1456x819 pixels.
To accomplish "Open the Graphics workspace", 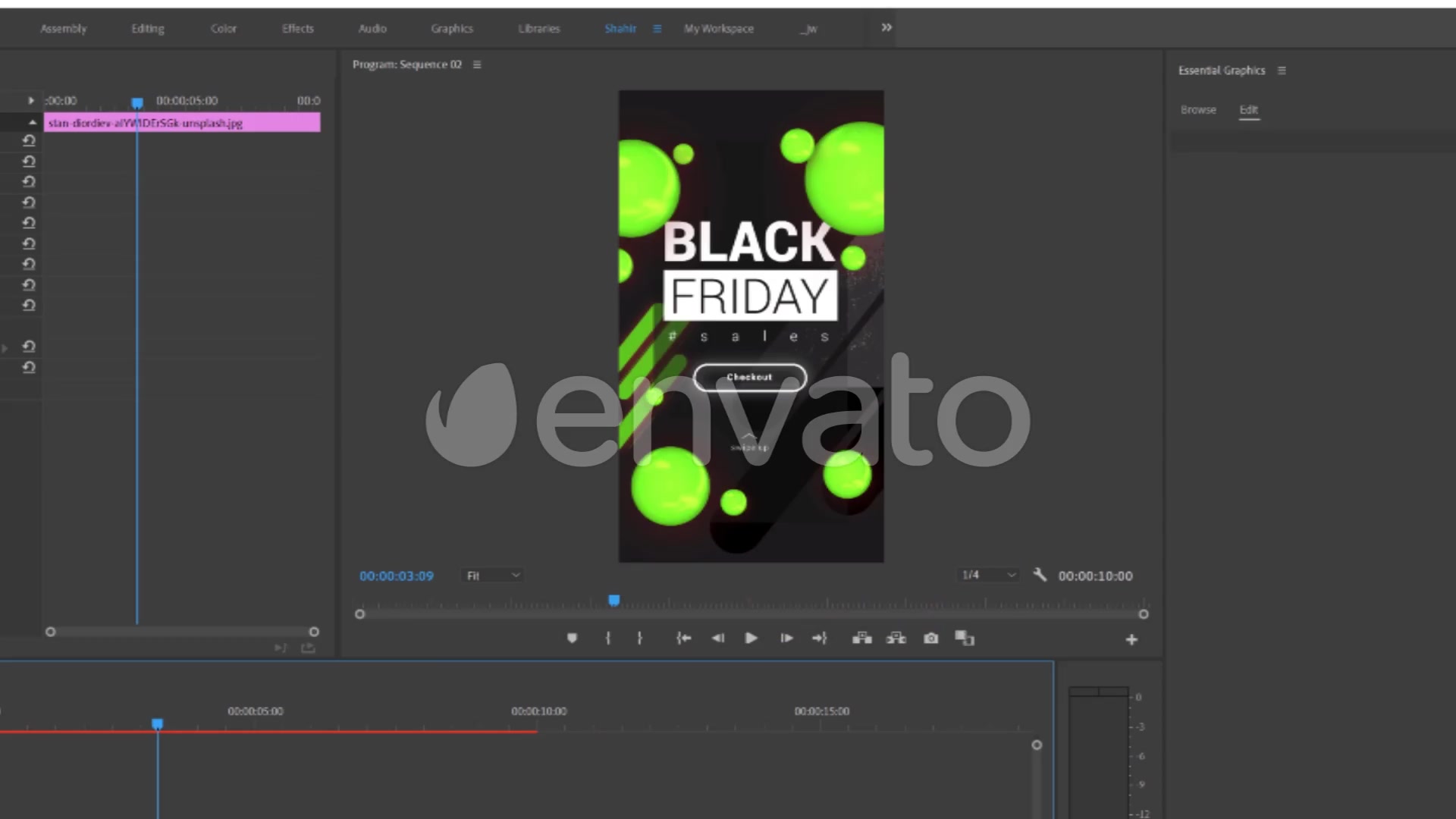I will point(452,29).
